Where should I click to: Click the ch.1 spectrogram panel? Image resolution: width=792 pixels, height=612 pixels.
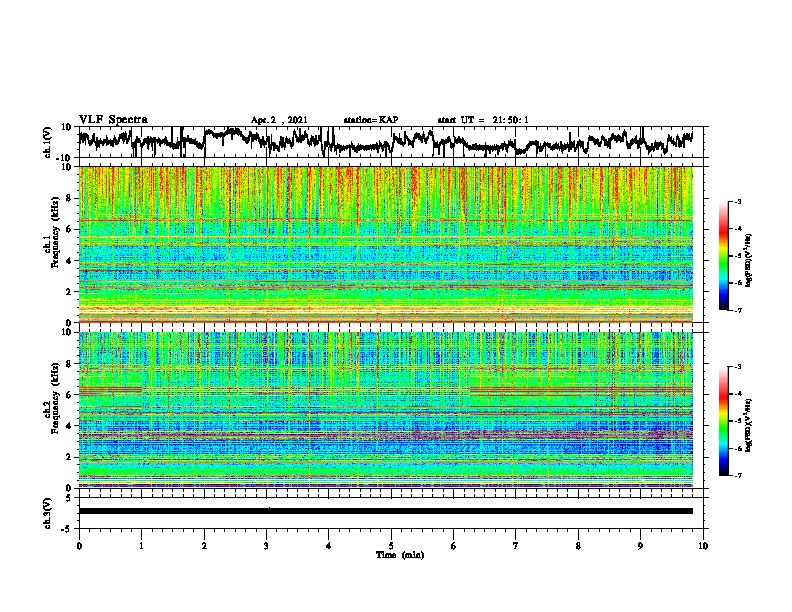386,244
